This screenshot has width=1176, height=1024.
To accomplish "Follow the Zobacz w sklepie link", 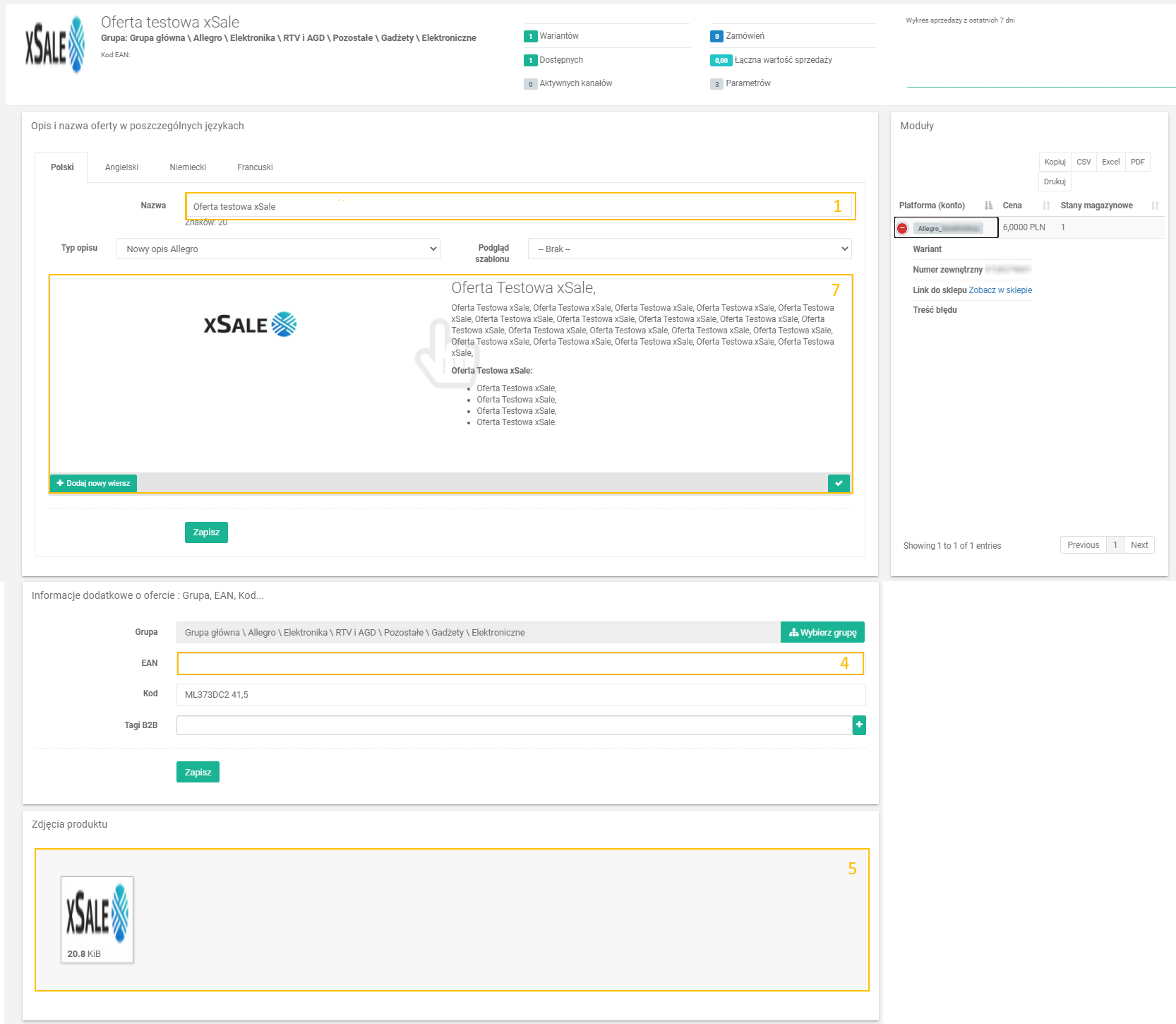I will click(x=1000, y=290).
